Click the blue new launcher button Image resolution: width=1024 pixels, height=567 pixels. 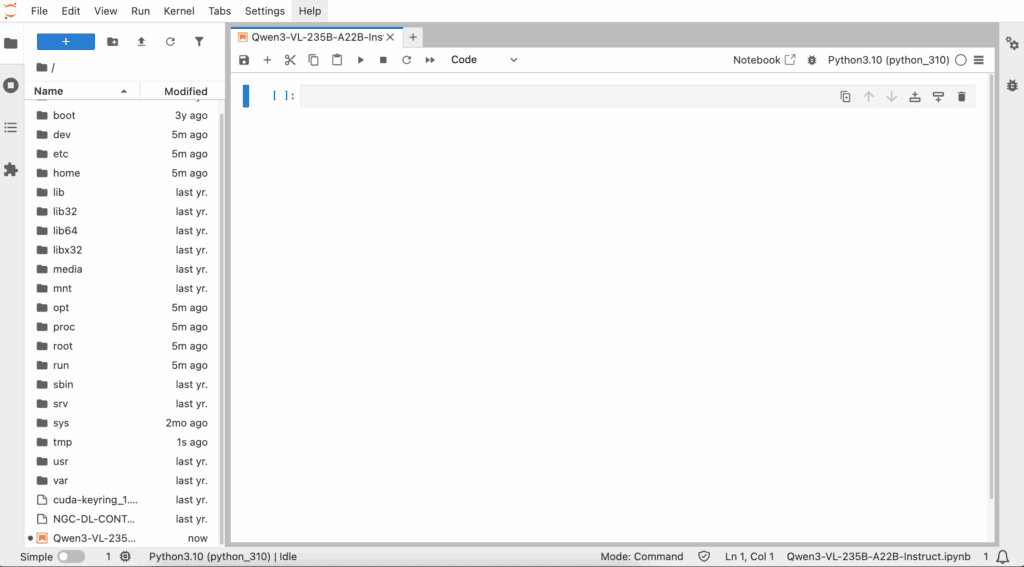[x=66, y=42]
